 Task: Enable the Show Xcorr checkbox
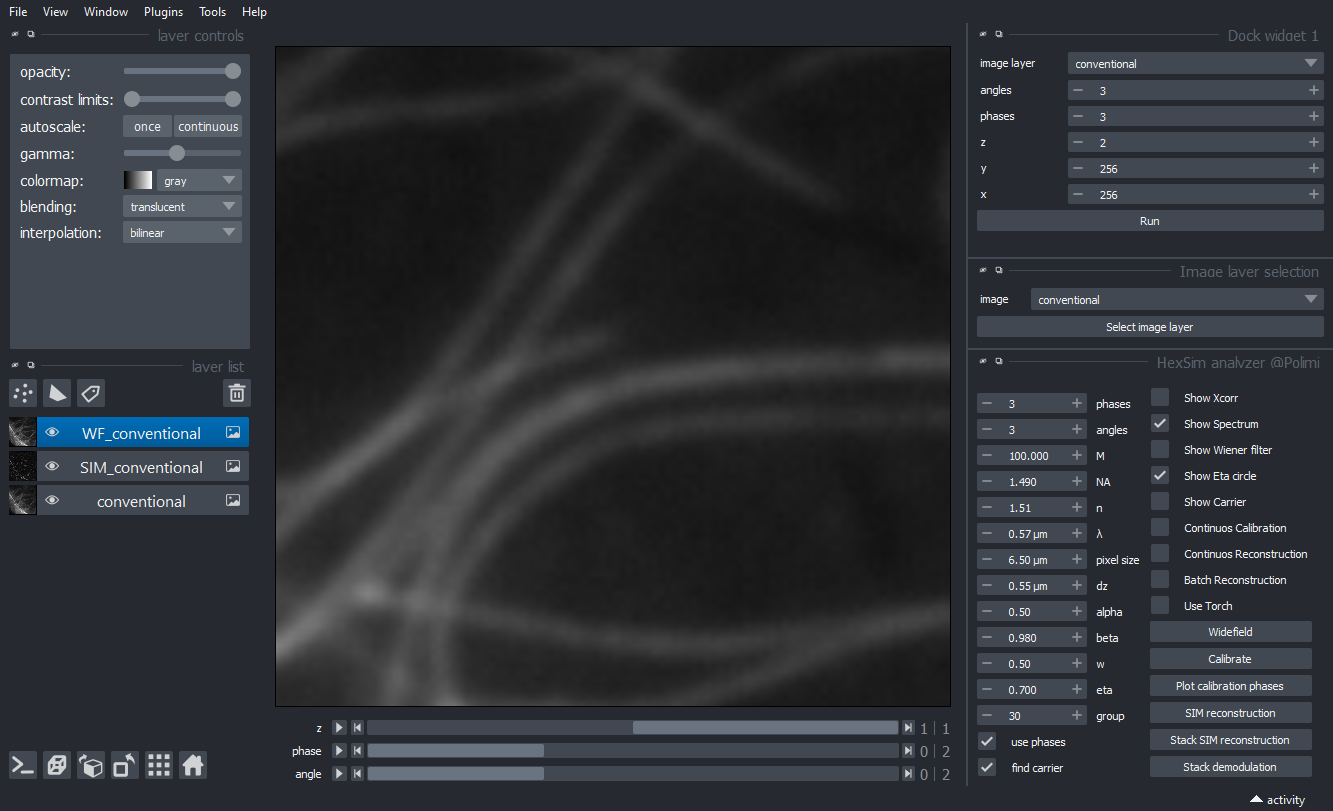coord(1160,398)
